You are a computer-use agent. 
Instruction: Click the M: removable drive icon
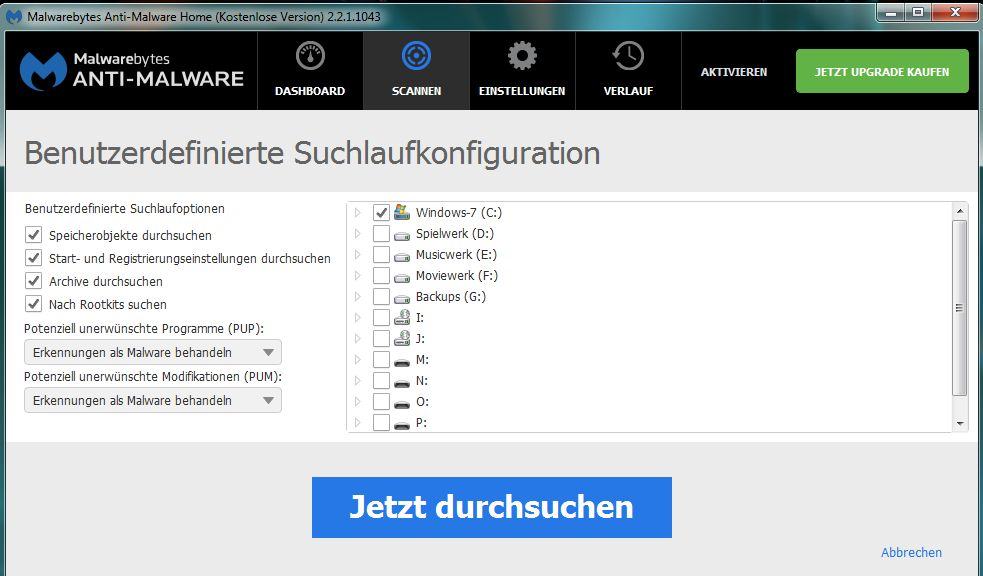pyautogui.click(x=402, y=362)
